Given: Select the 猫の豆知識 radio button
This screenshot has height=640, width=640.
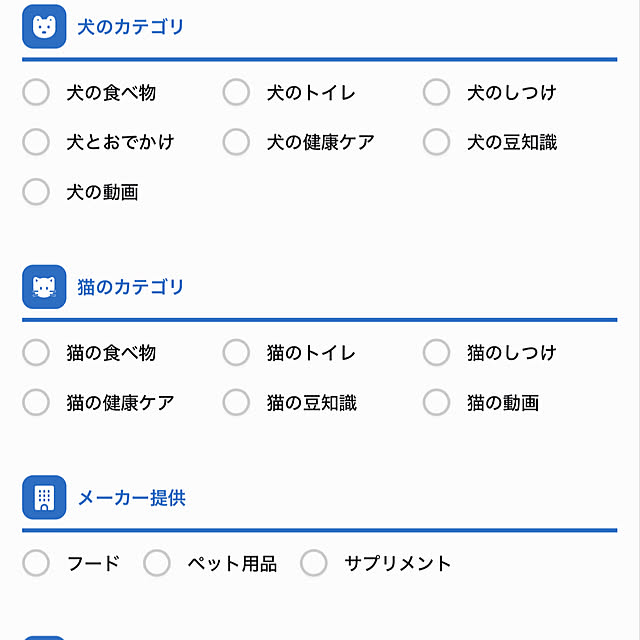Looking at the screenshot, I should 236,403.
